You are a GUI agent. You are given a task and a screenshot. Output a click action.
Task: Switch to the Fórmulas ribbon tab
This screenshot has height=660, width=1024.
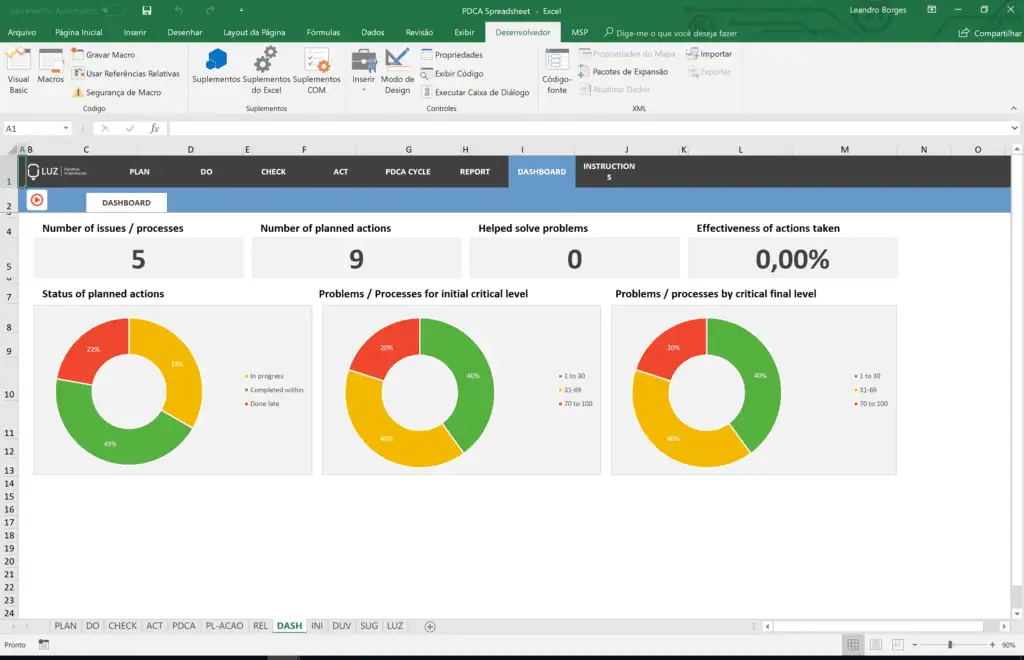323,33
